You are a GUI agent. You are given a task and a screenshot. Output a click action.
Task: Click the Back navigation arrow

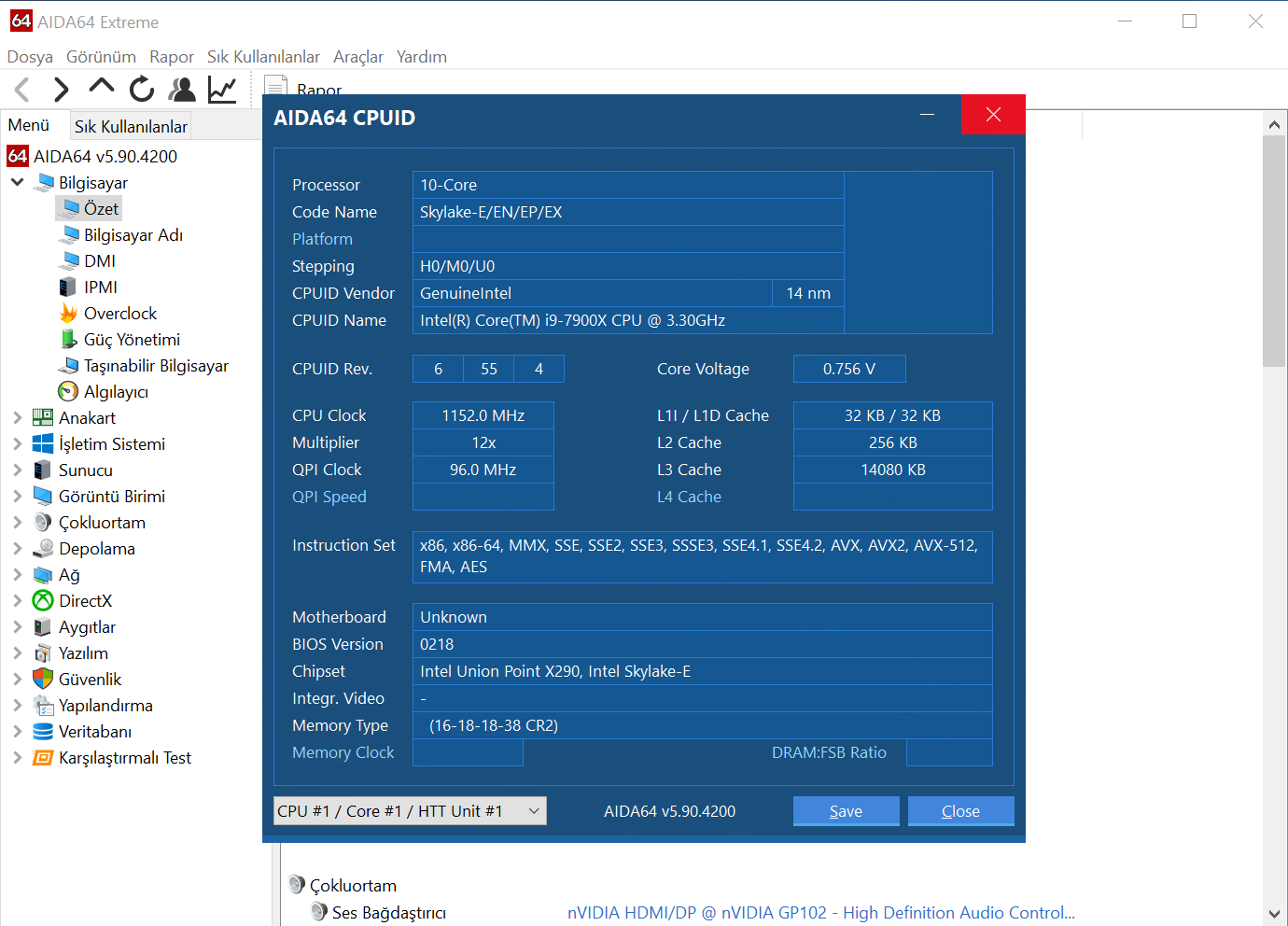(x=23, y=90)
